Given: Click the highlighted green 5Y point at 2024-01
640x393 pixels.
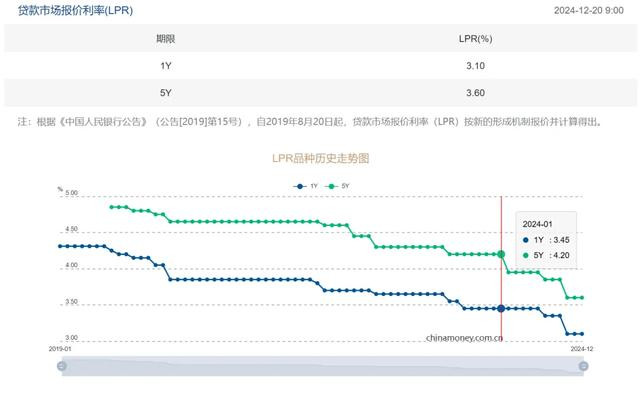Looking at the screenshot, I should [x=501, y=254].
